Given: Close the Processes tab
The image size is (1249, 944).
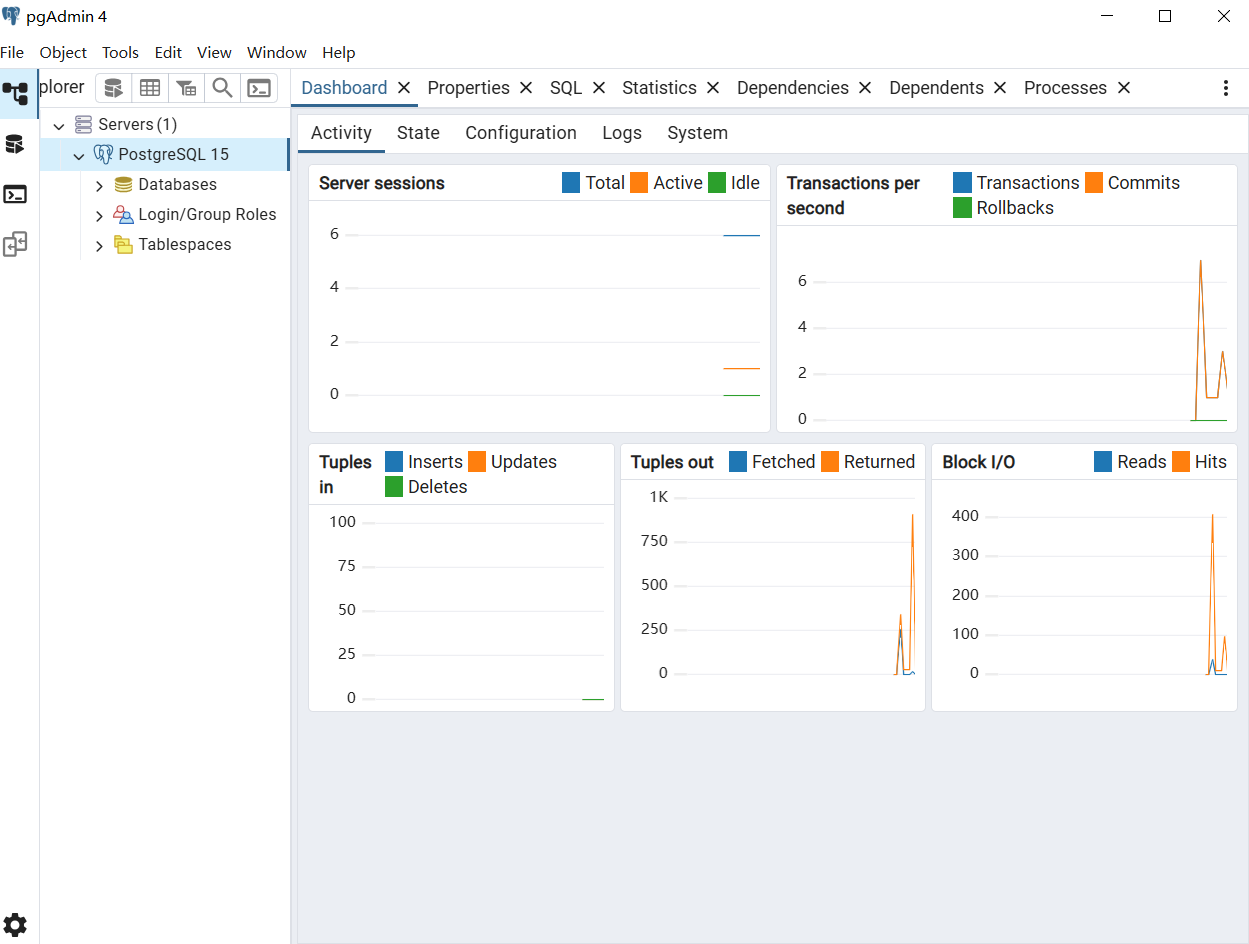Looking at the screenshot, I should tap(1124, 88).
